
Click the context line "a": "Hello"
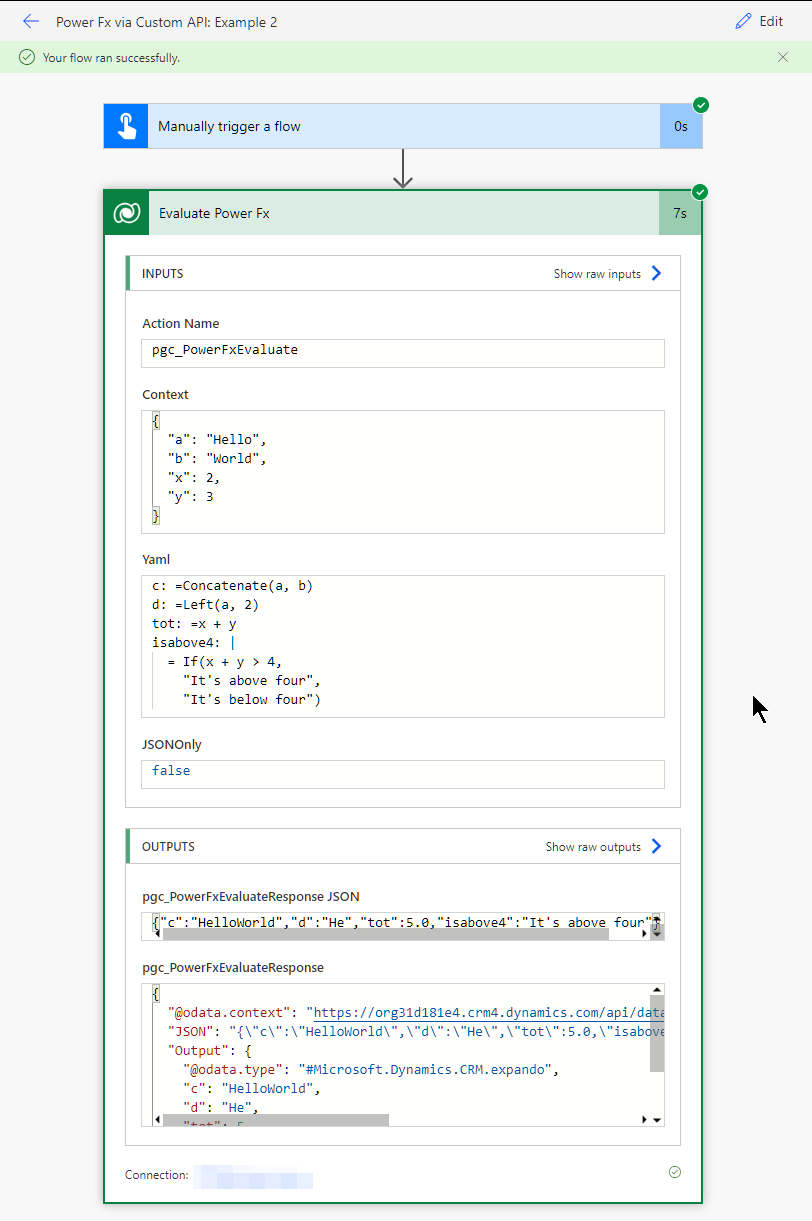click(217, 440)
